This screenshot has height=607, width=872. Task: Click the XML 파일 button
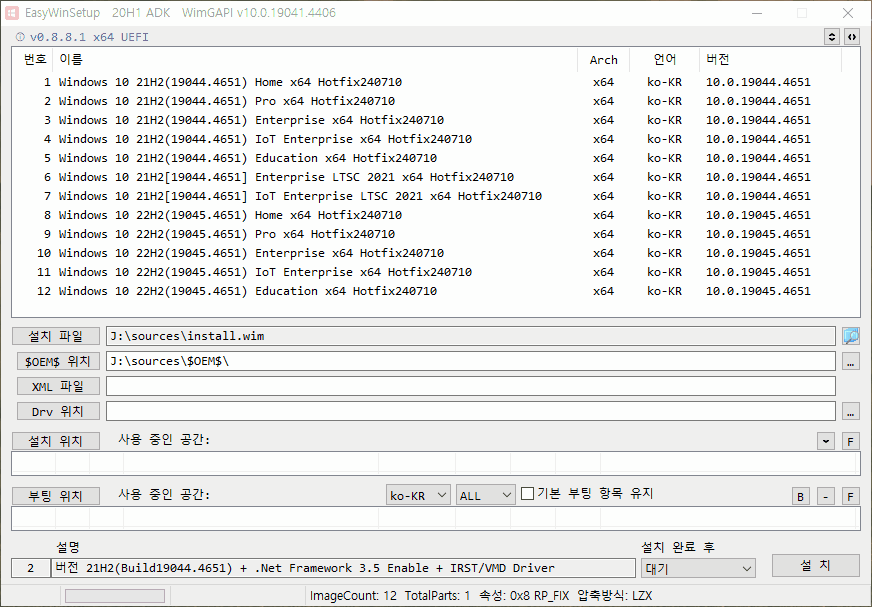tap(58, 386)
